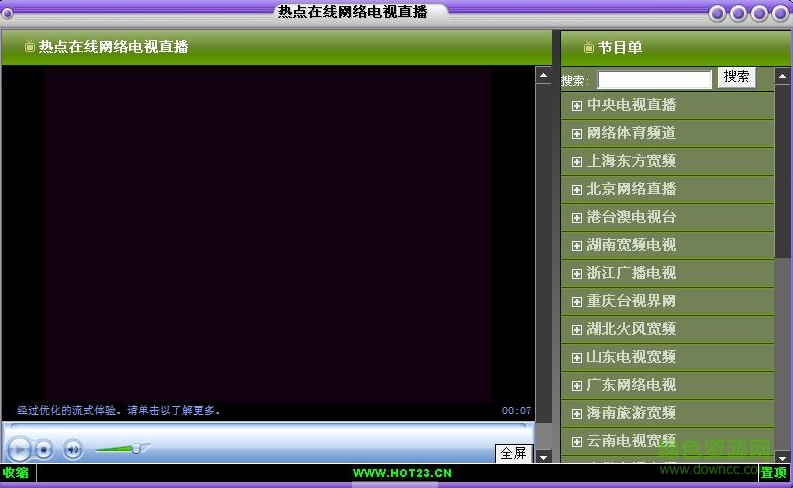Select the 山东电视宽频 list entry
Screen dimensions: 793x488
[x=667, y=357]
